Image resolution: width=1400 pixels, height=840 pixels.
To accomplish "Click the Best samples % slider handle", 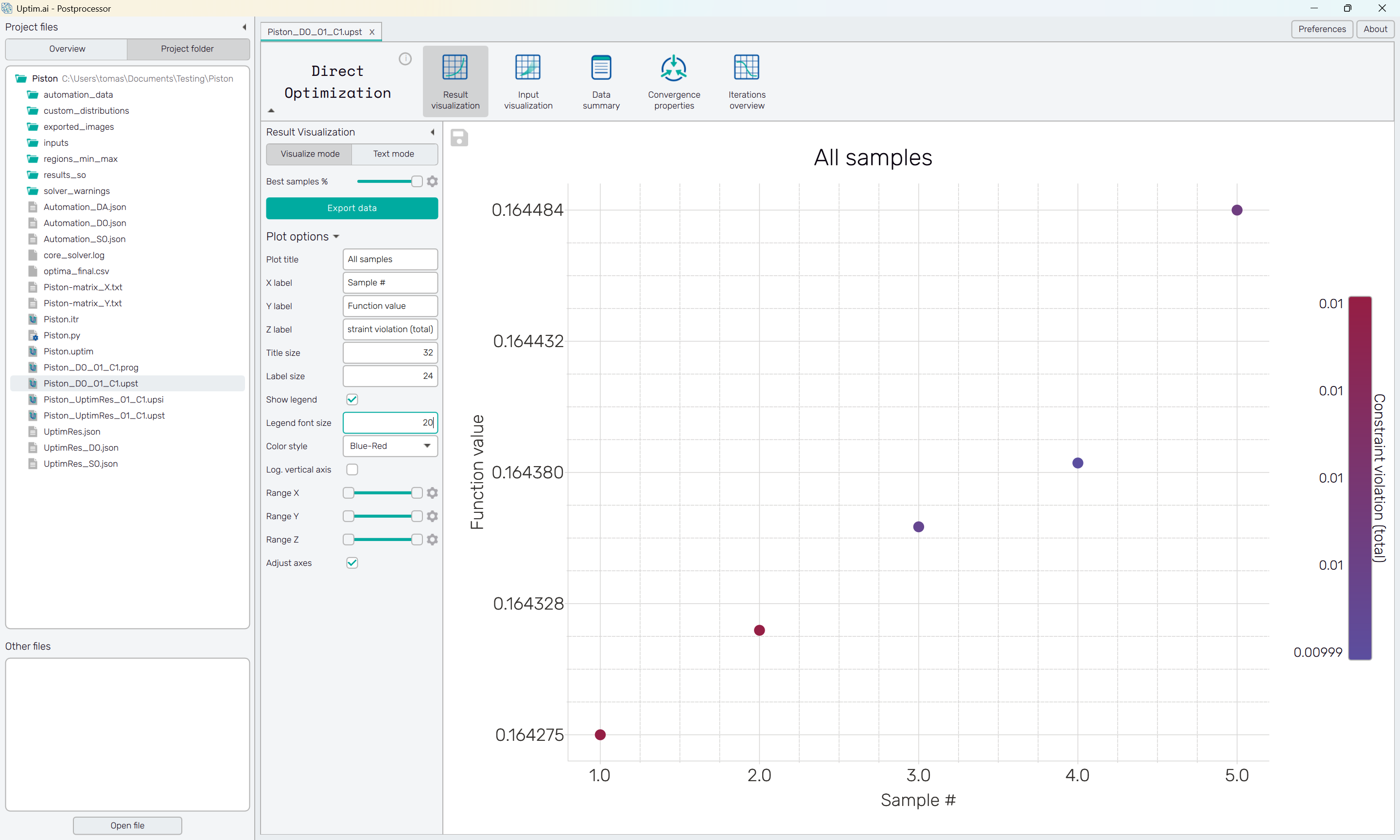I will (x=417, y=181).
